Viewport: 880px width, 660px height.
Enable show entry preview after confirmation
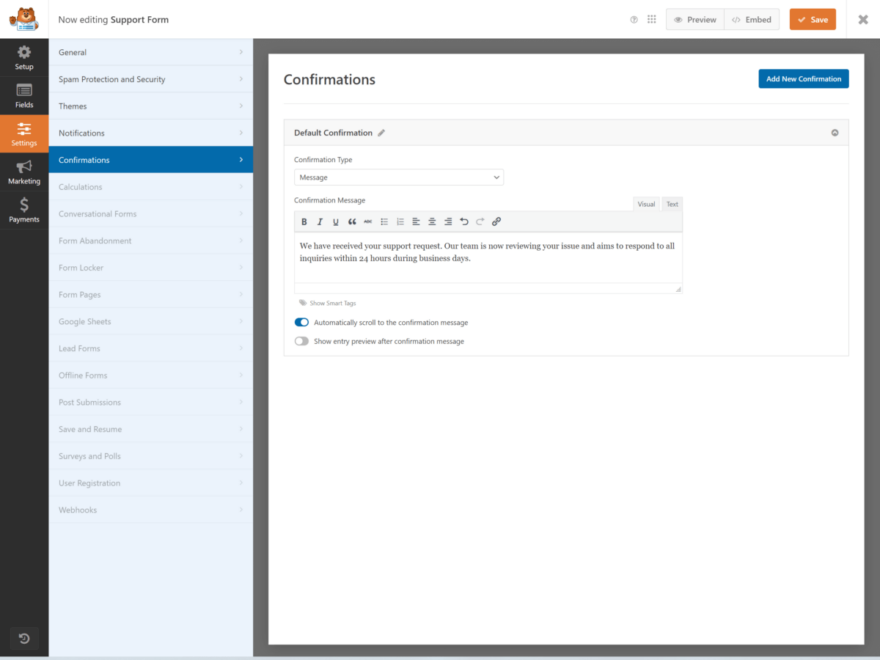(302, 341)
